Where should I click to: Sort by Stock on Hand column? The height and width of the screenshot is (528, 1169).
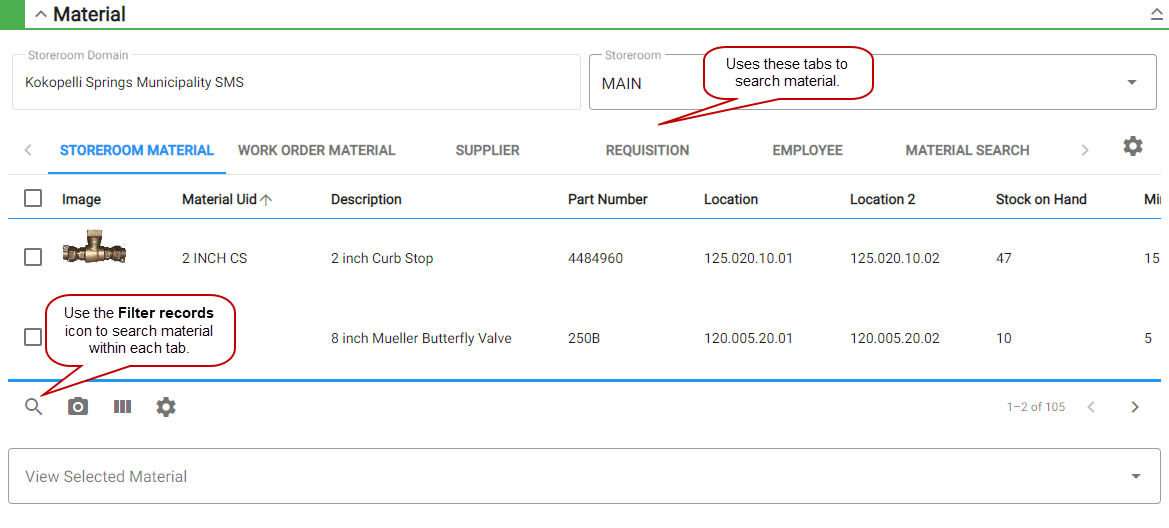1040,200
